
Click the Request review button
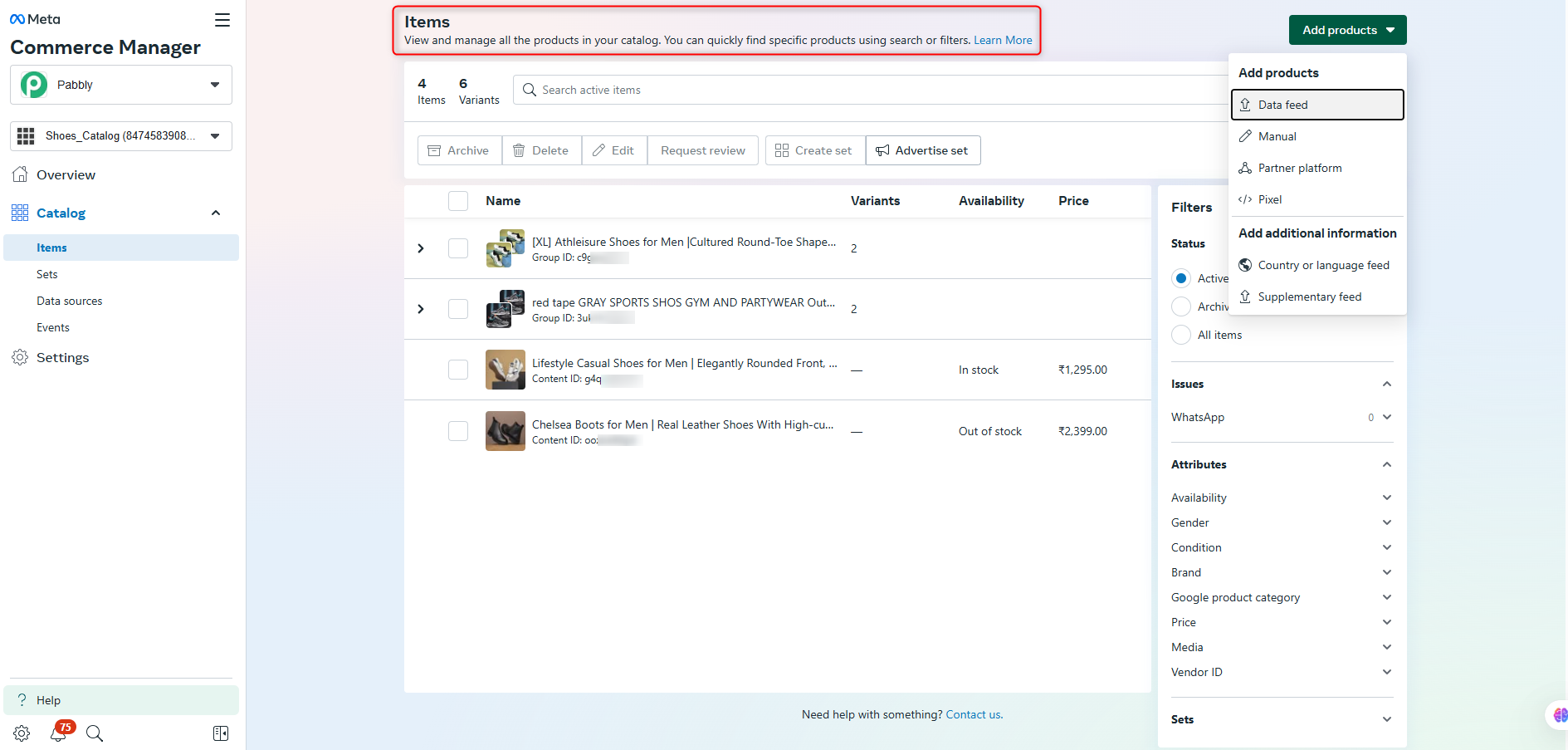pos(703,150)
